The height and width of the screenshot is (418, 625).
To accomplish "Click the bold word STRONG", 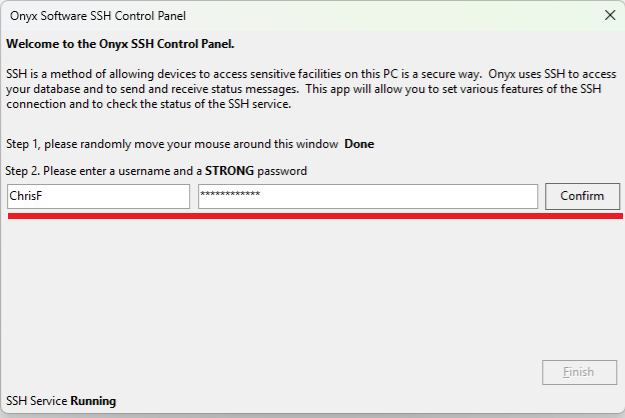I will click(x=230, y=171).
